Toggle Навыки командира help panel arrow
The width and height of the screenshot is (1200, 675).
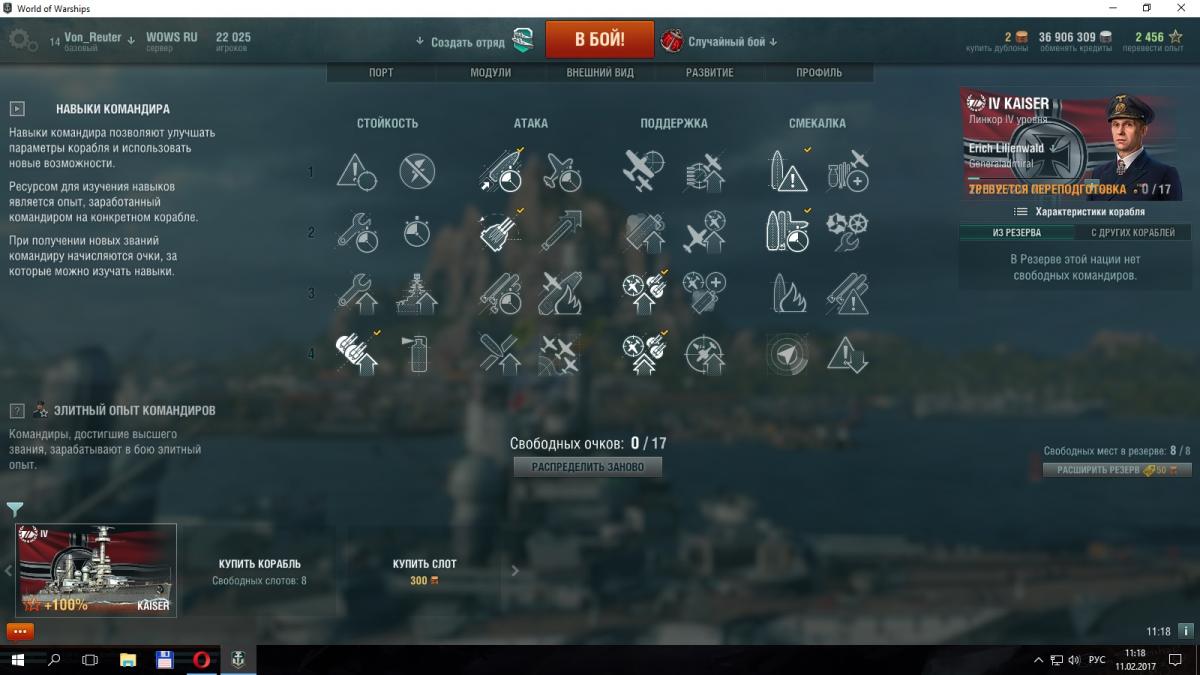point(18,109)
